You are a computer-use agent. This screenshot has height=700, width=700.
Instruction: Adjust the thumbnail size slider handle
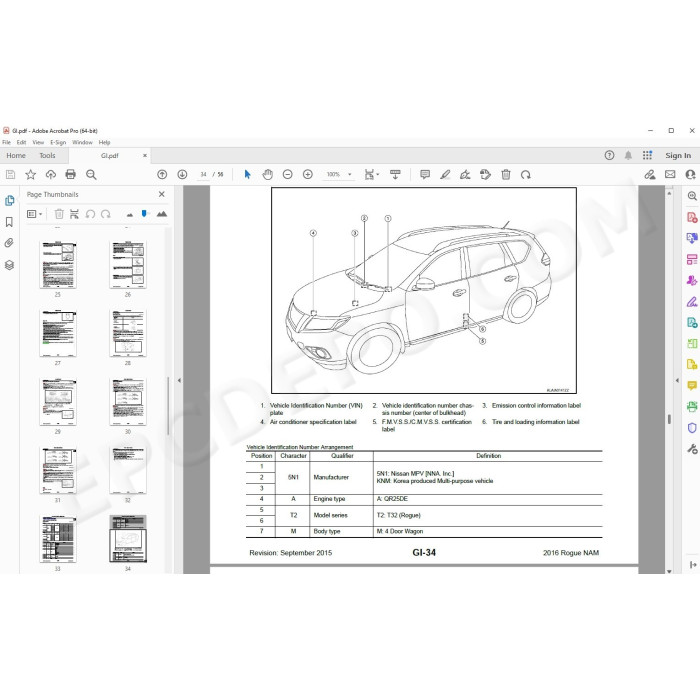click(x=144, y=214)
